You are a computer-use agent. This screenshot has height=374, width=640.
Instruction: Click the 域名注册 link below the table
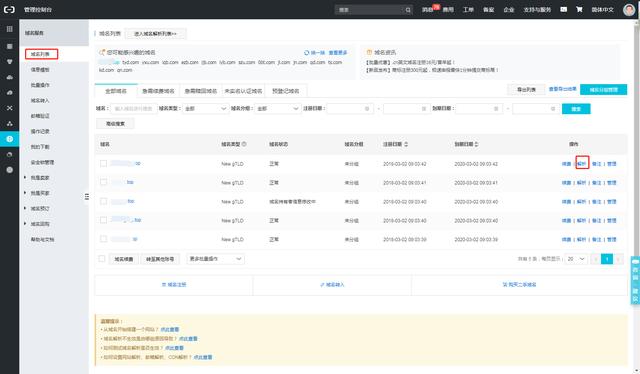(x=174, y=285)
